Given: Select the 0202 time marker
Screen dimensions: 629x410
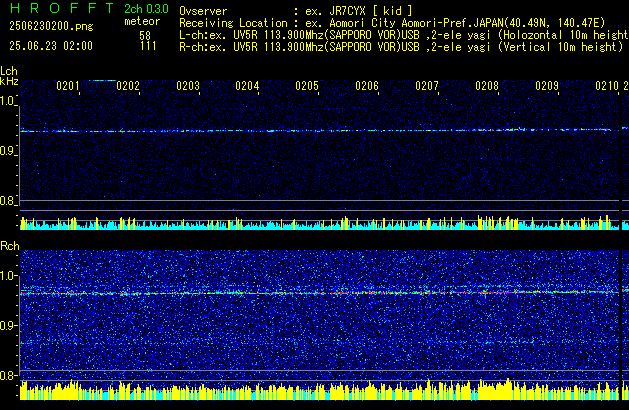Looking at the screenshot, I should (128, 86).
